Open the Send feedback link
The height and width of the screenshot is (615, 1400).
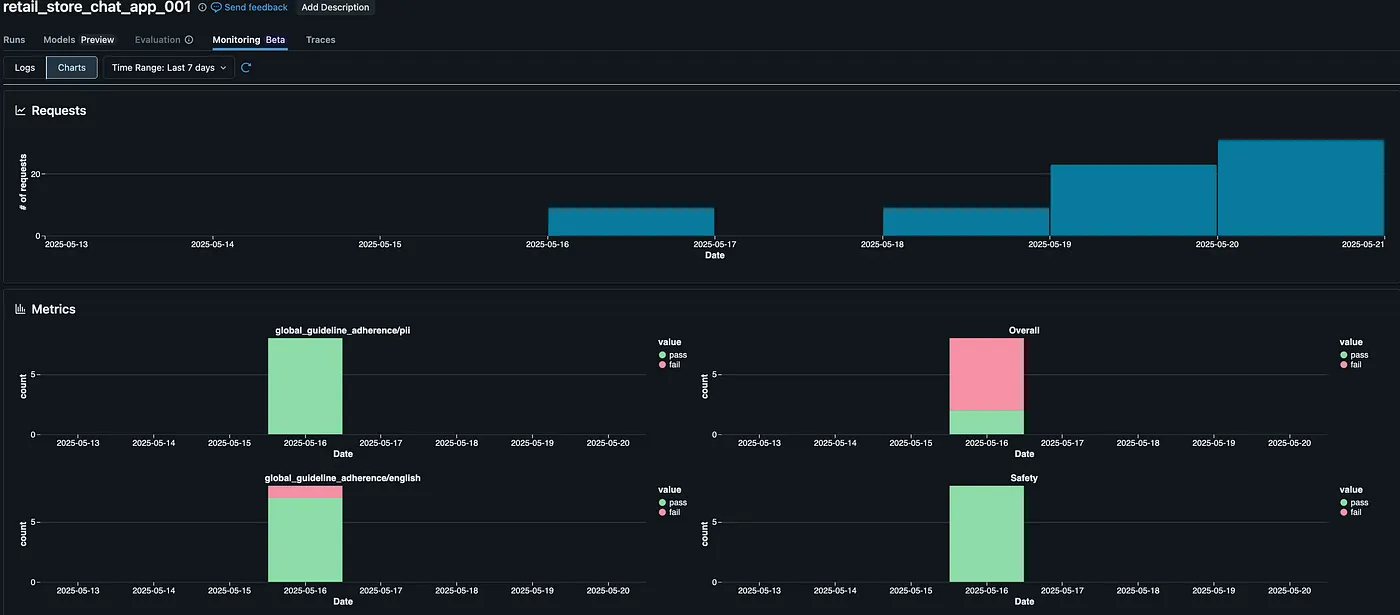(x=254, y=7)
